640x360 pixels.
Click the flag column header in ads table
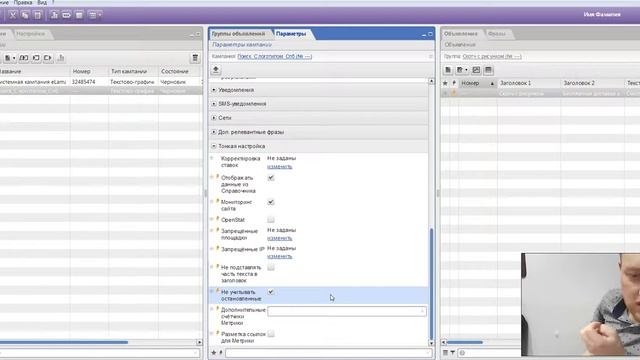pos(454,83)
